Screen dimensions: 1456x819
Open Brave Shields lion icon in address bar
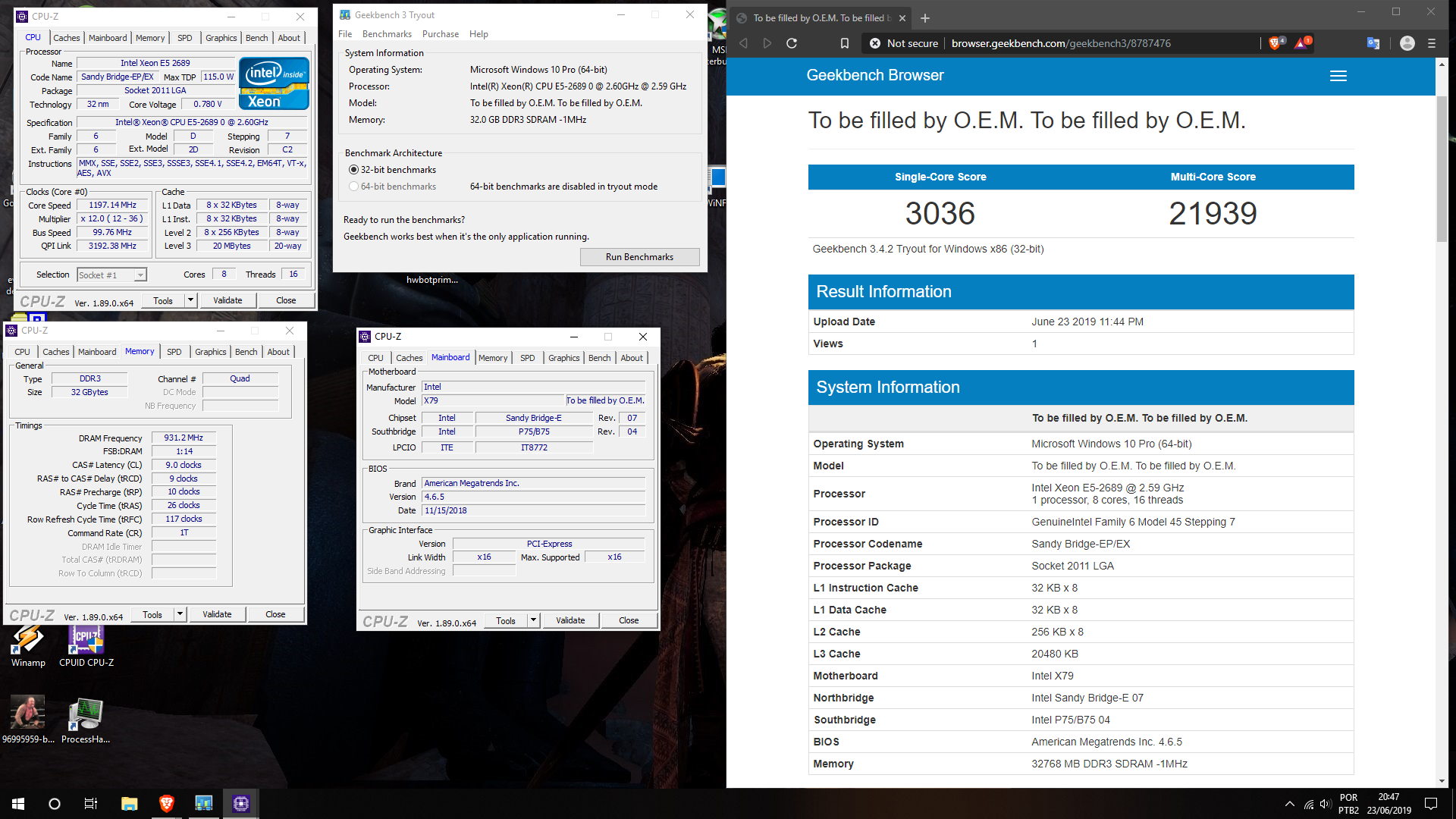point(1275,43)
